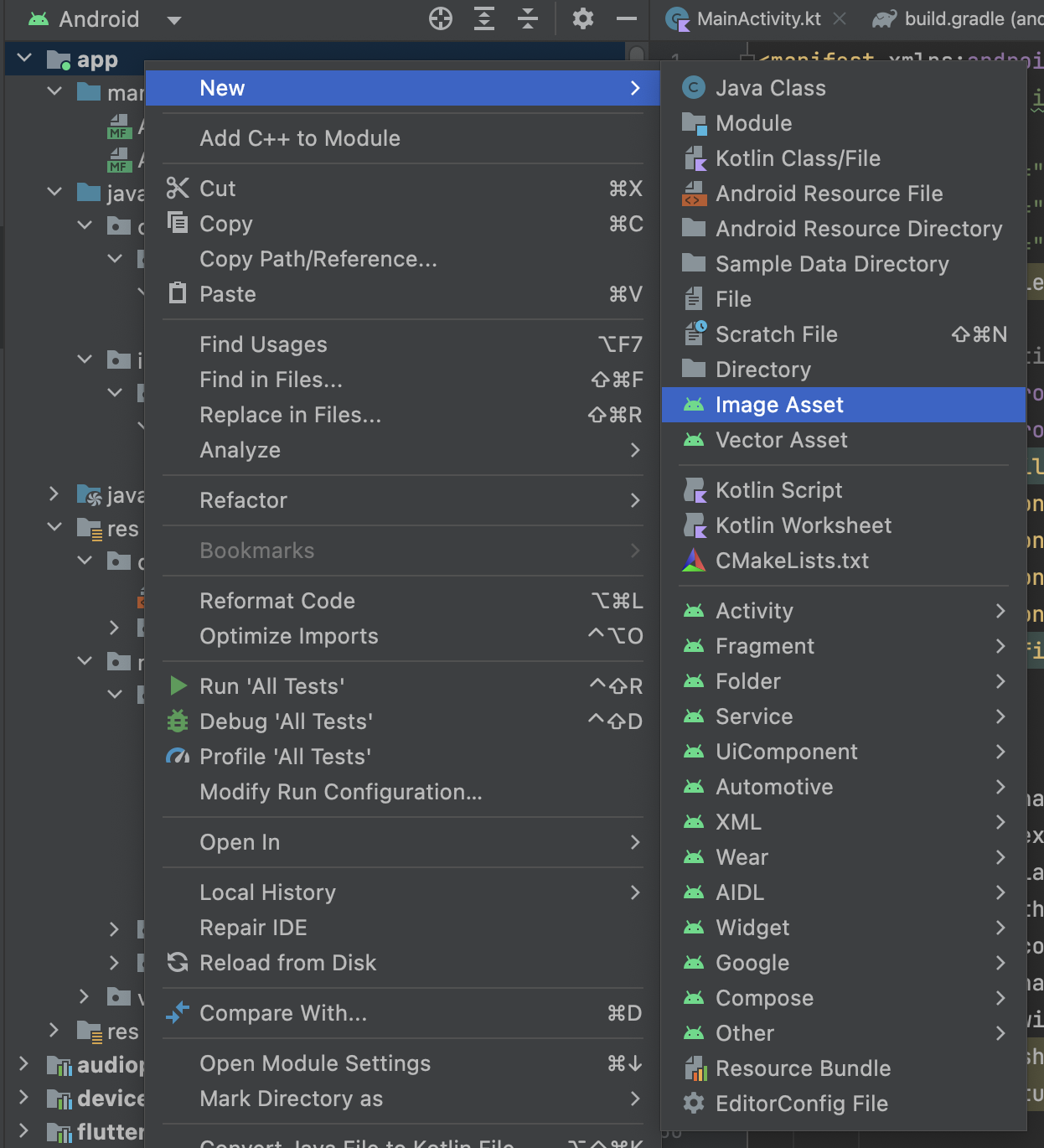
Task: Collapse the res folder node below java
Action: click(54, 527)
